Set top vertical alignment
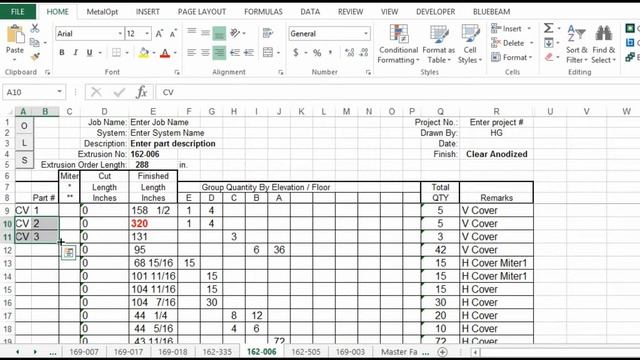Image resolution: width=640 pixels, height=360 pixels. tap(191, 33)
